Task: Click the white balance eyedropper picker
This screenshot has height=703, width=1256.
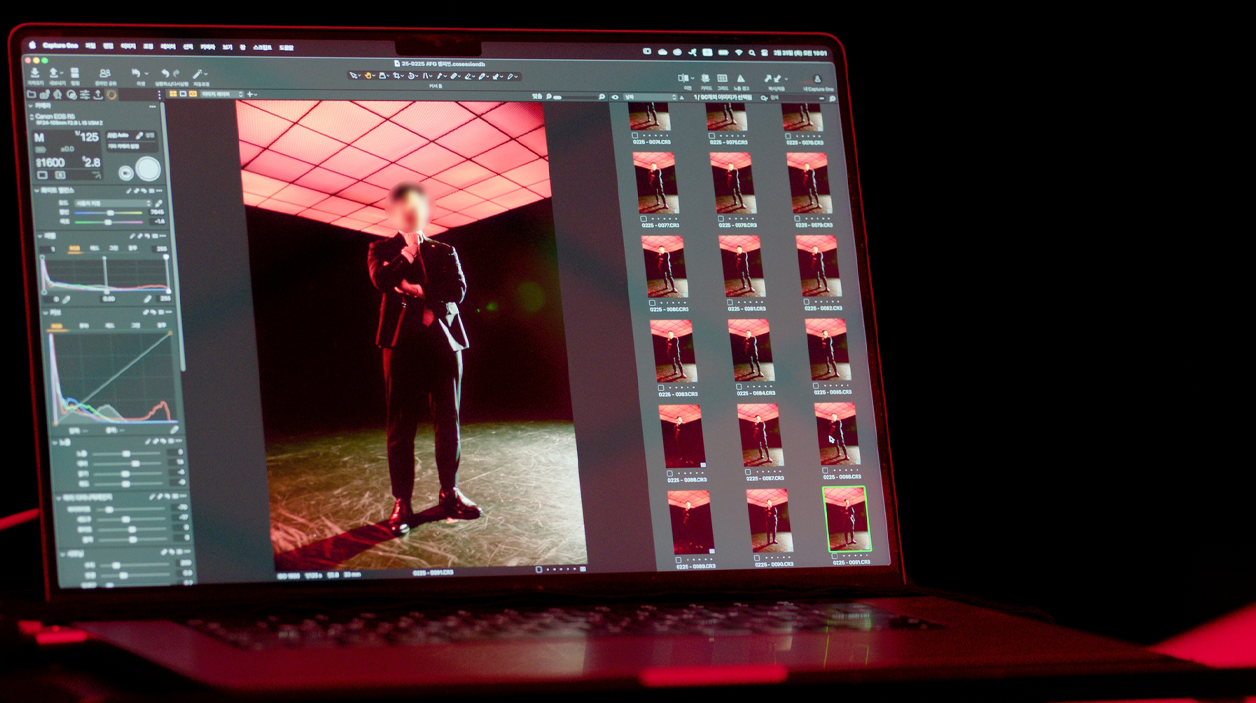Action: [158, 203]
